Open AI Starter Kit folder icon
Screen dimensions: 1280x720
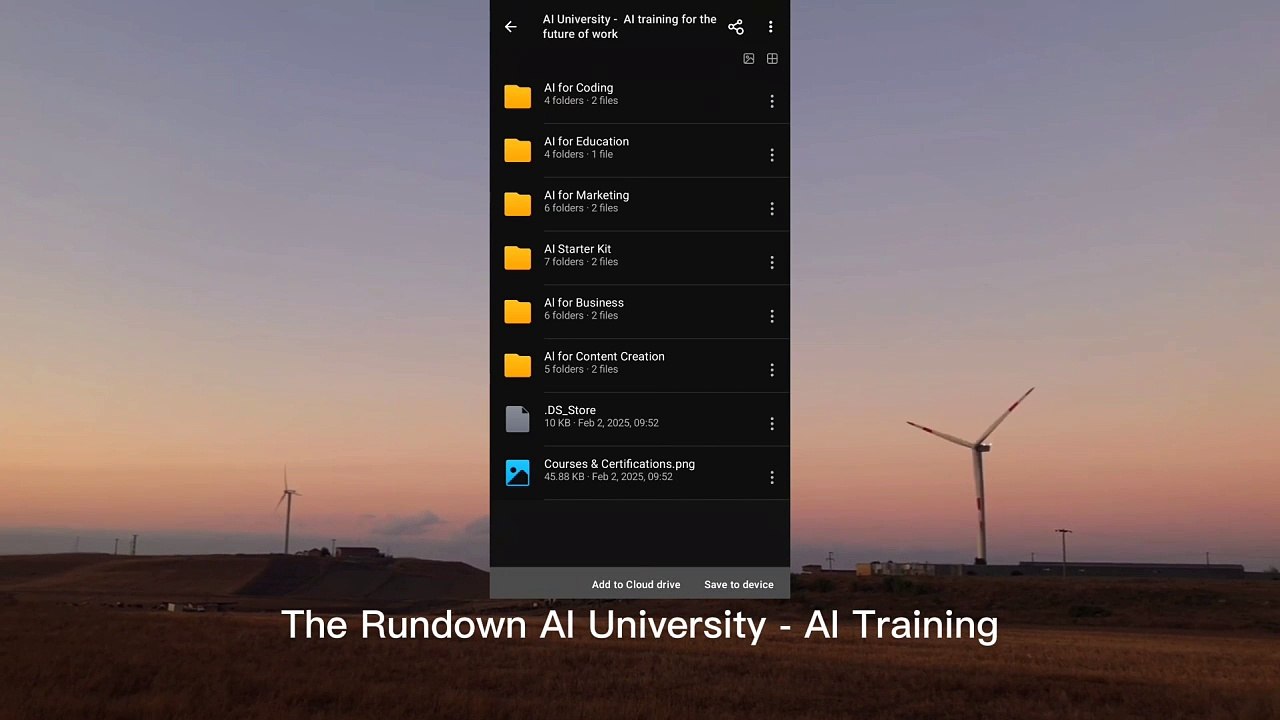point(517,258)
